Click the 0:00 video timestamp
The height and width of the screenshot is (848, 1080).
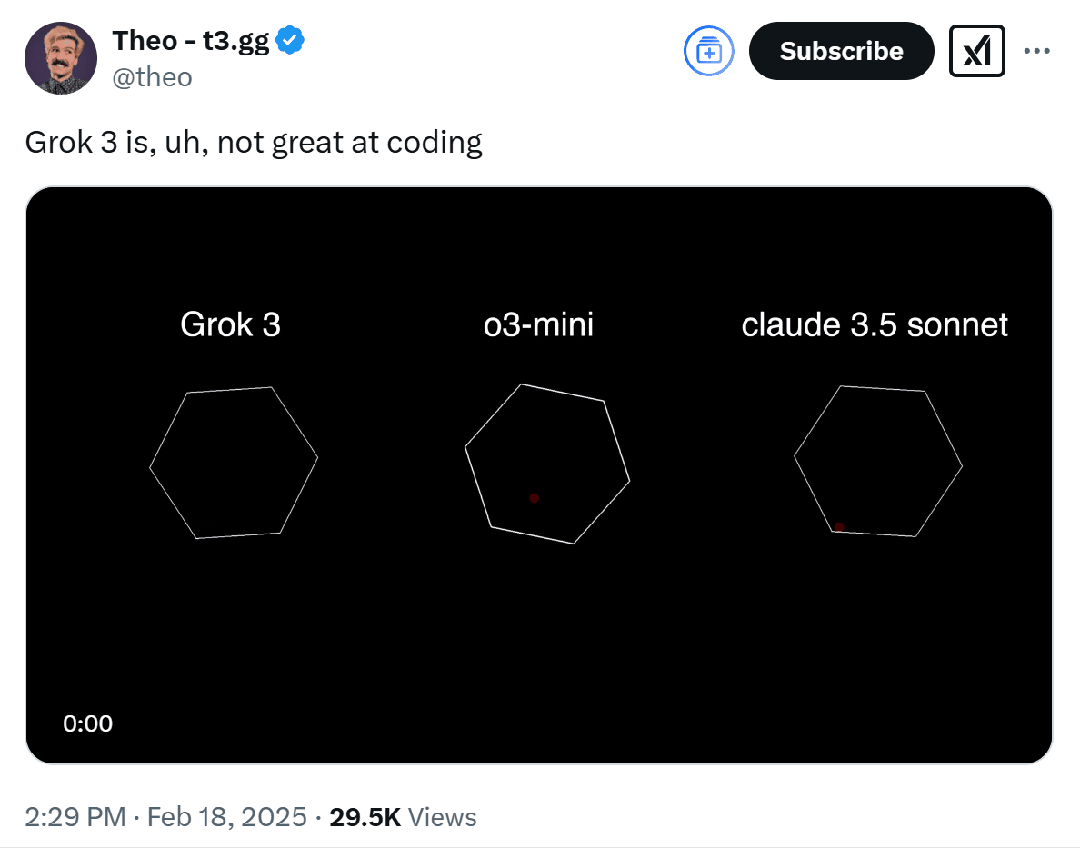pyautogui.click(x=88, y=723)
